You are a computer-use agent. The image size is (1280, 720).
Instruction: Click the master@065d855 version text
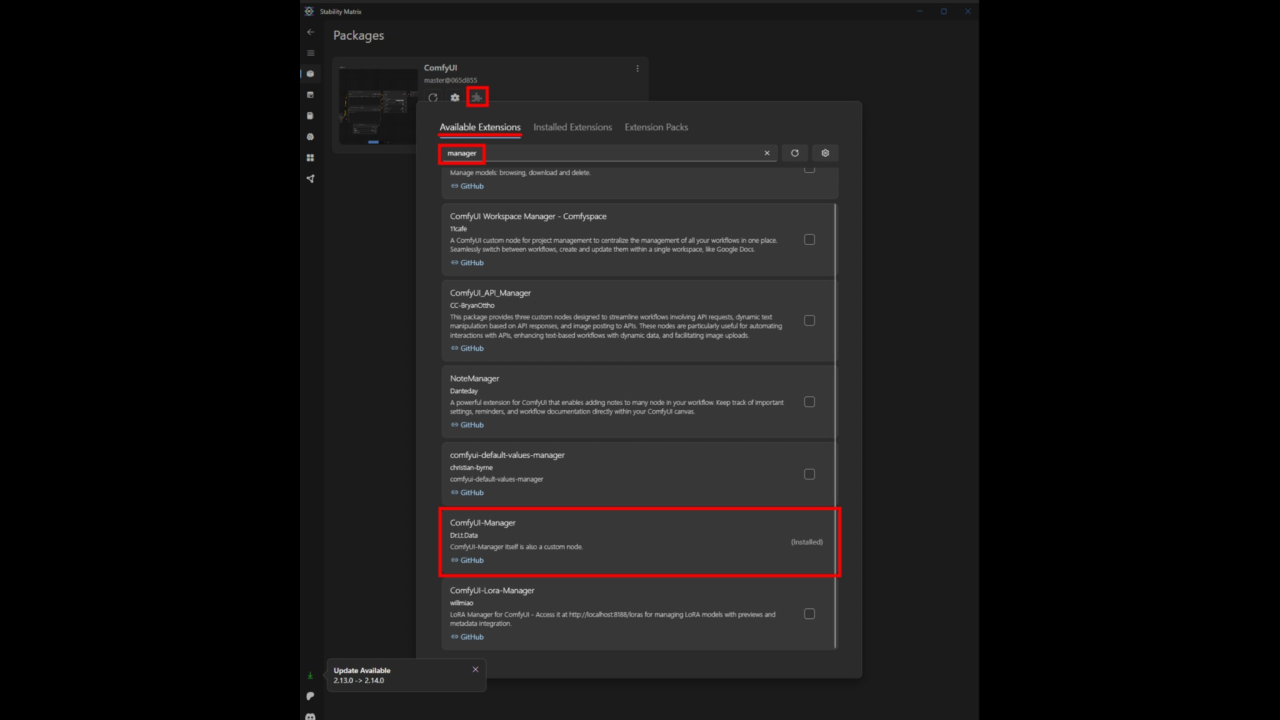(x=451, y=80)
